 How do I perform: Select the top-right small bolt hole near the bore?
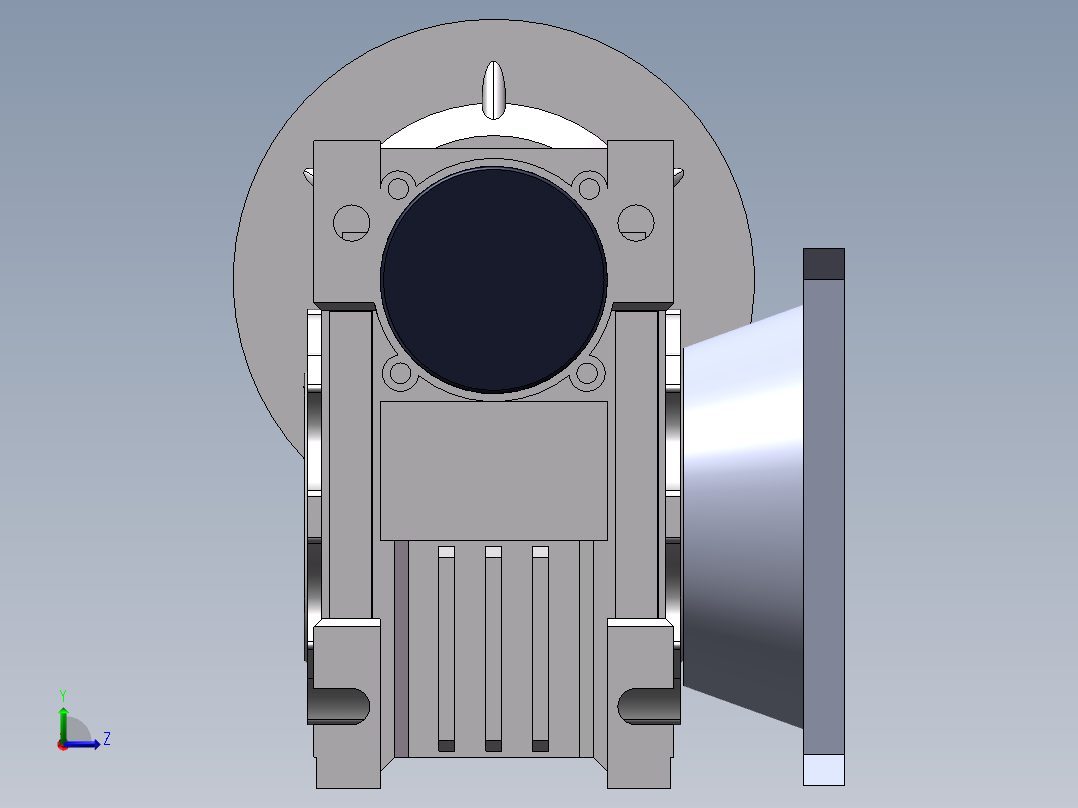click(x=589, y=187)
